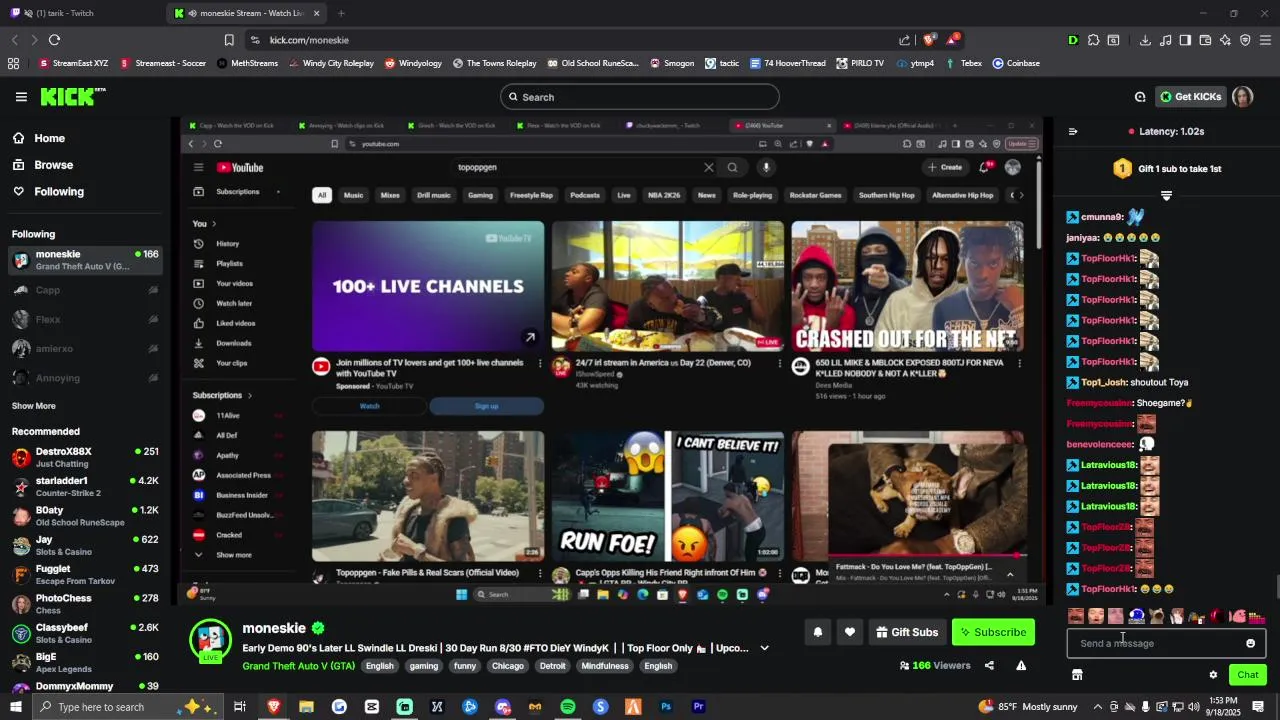Open Premiere Pro from the taskbar
The image size is (1280, 720).
tap(699, 707)
